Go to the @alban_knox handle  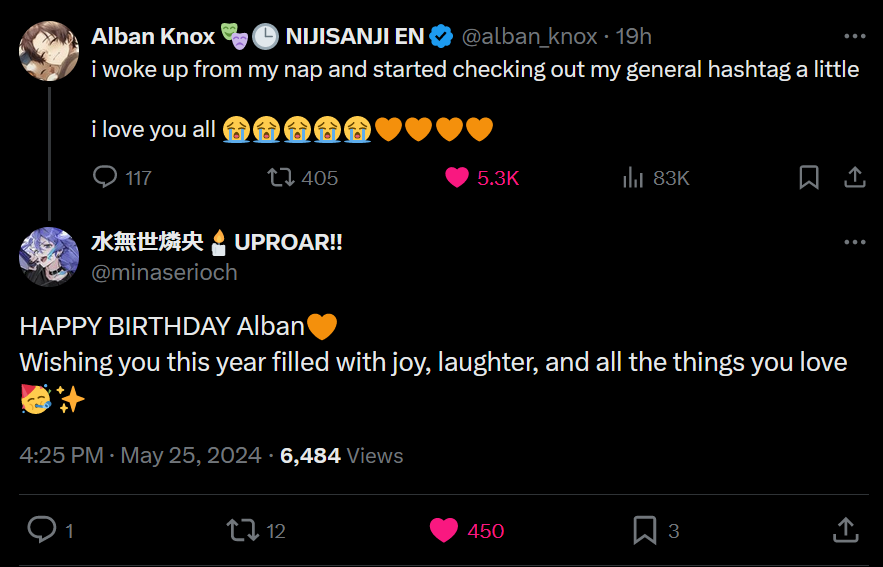pyautogui.click(x=529, y=37)
